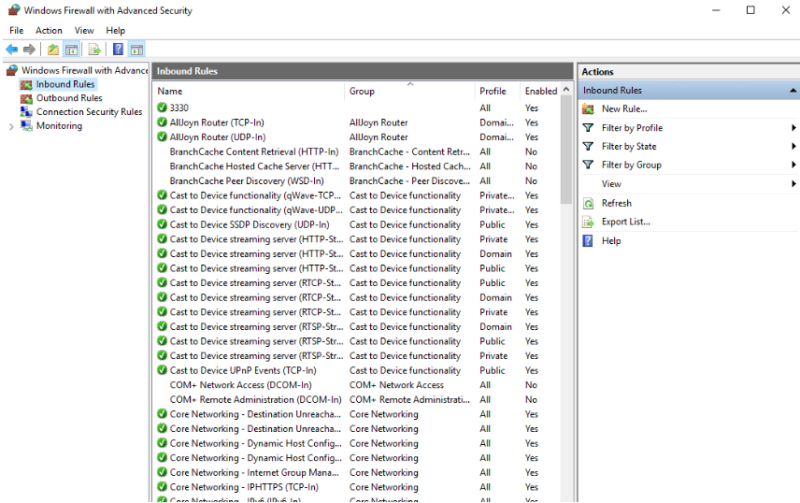
Task: Click the Back arrow in the toolbar
Action: coord(11,49)
